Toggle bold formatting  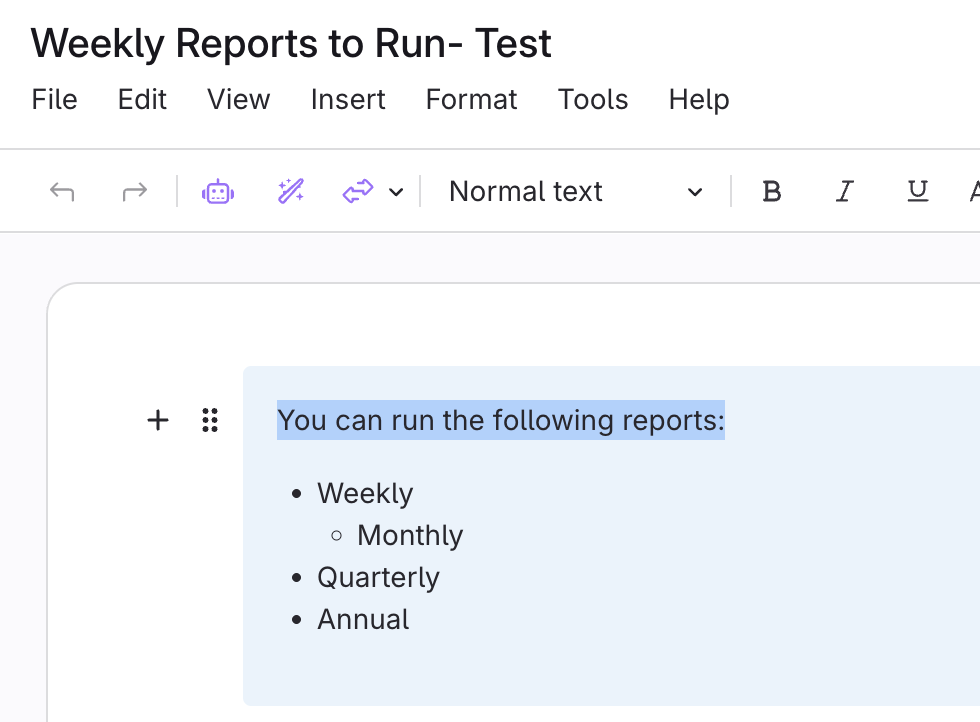[x=771, y=191]
